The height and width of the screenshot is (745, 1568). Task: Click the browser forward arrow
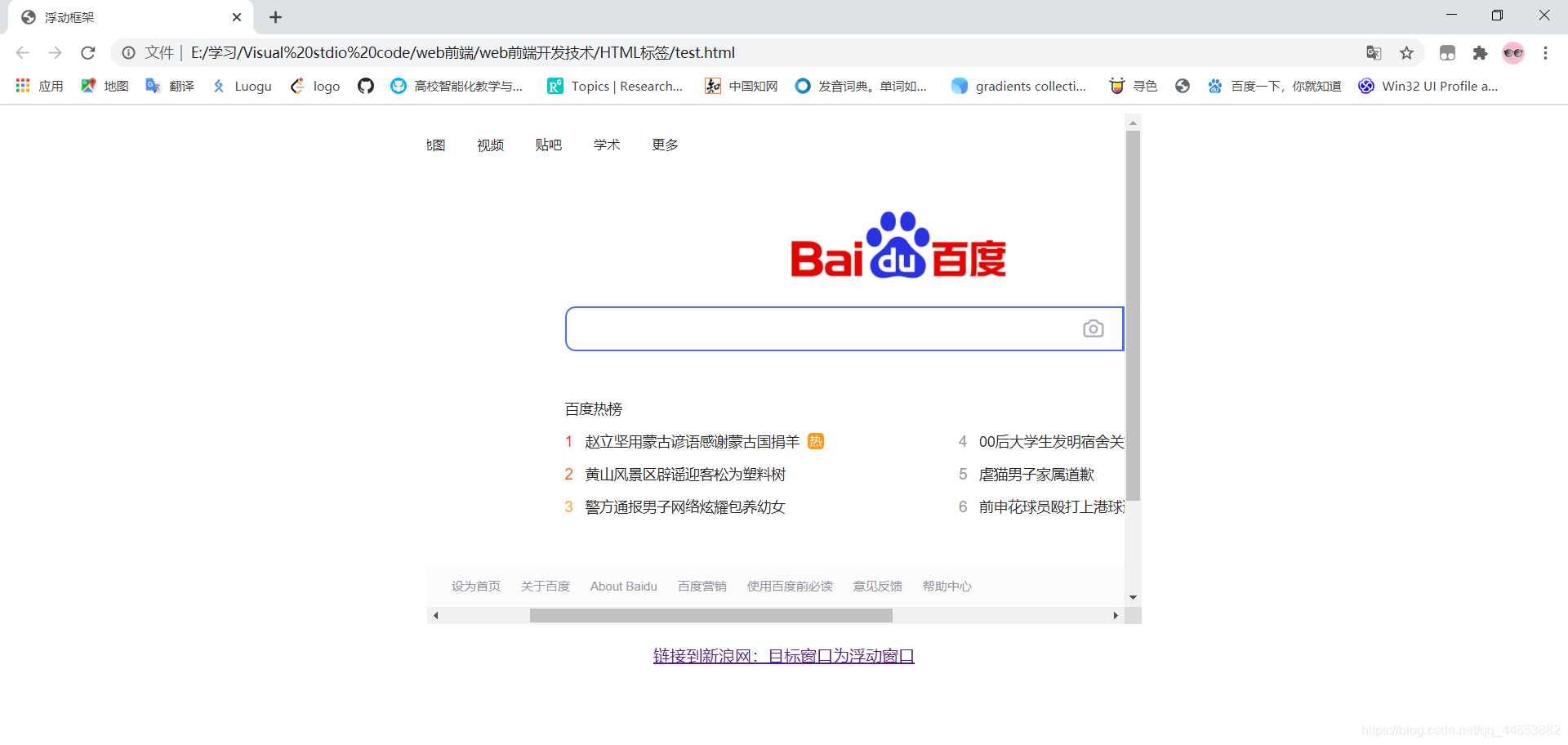(55, 53)
